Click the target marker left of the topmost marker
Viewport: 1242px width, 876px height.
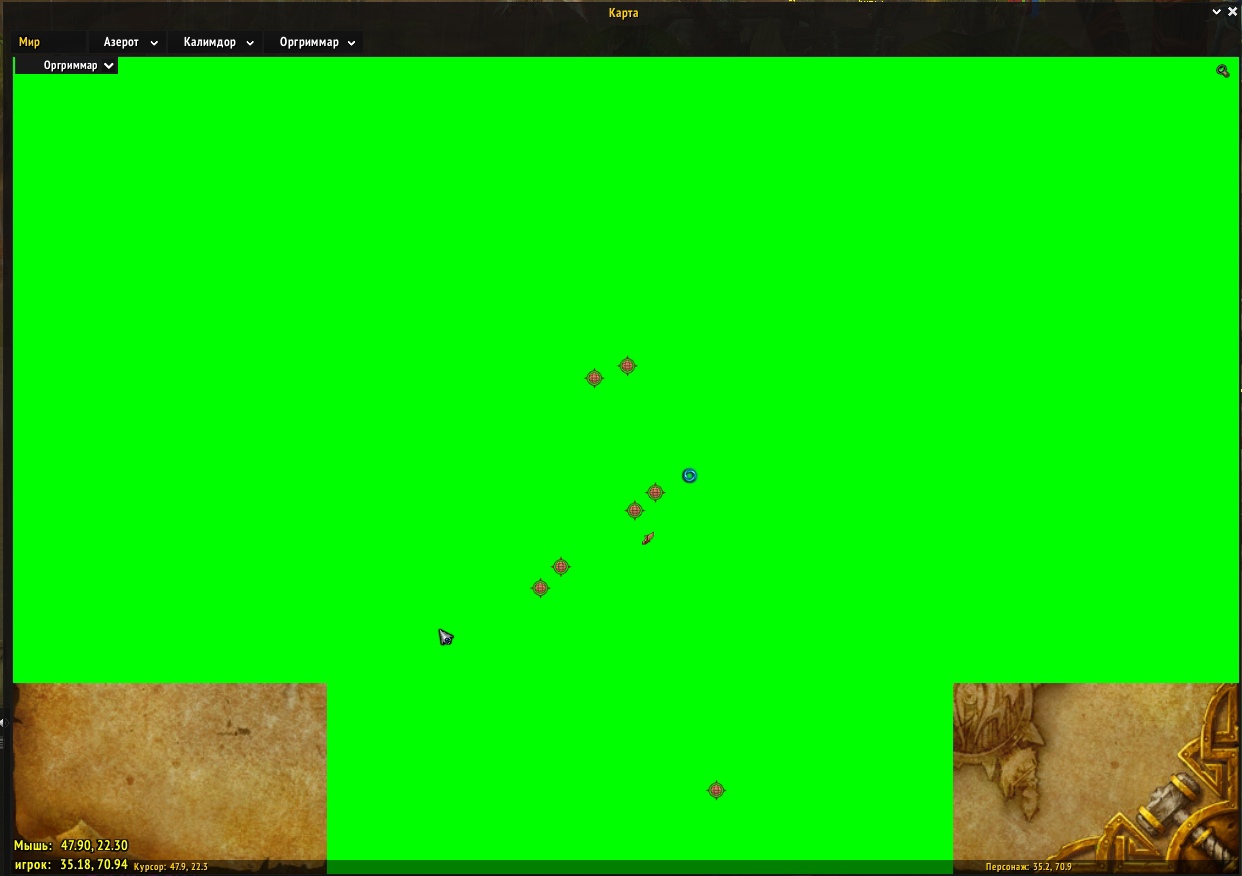tap(594, 378)
